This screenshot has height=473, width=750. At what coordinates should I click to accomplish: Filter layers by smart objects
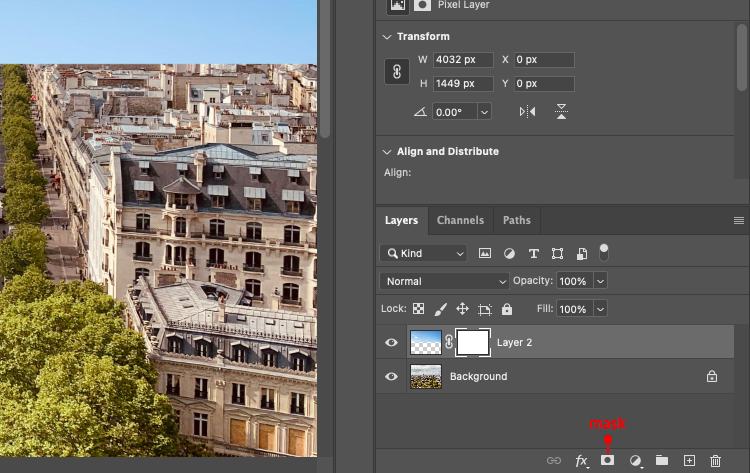tap(582, 253)
